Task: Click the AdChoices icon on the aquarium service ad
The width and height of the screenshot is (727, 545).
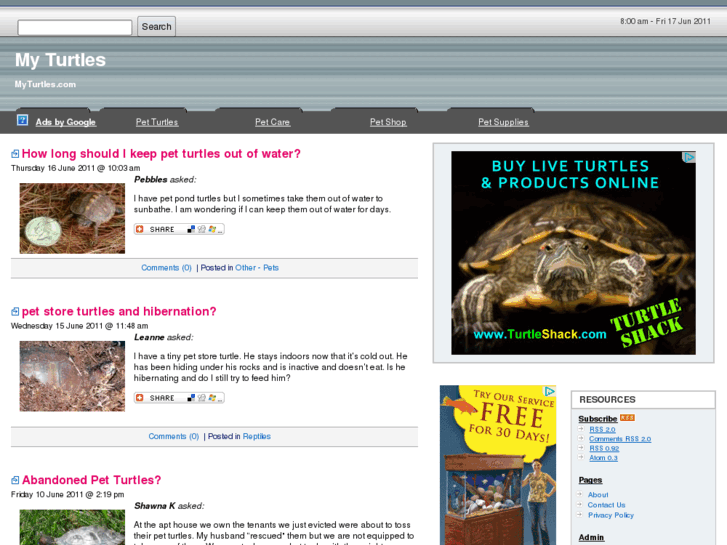Action: 549,391
